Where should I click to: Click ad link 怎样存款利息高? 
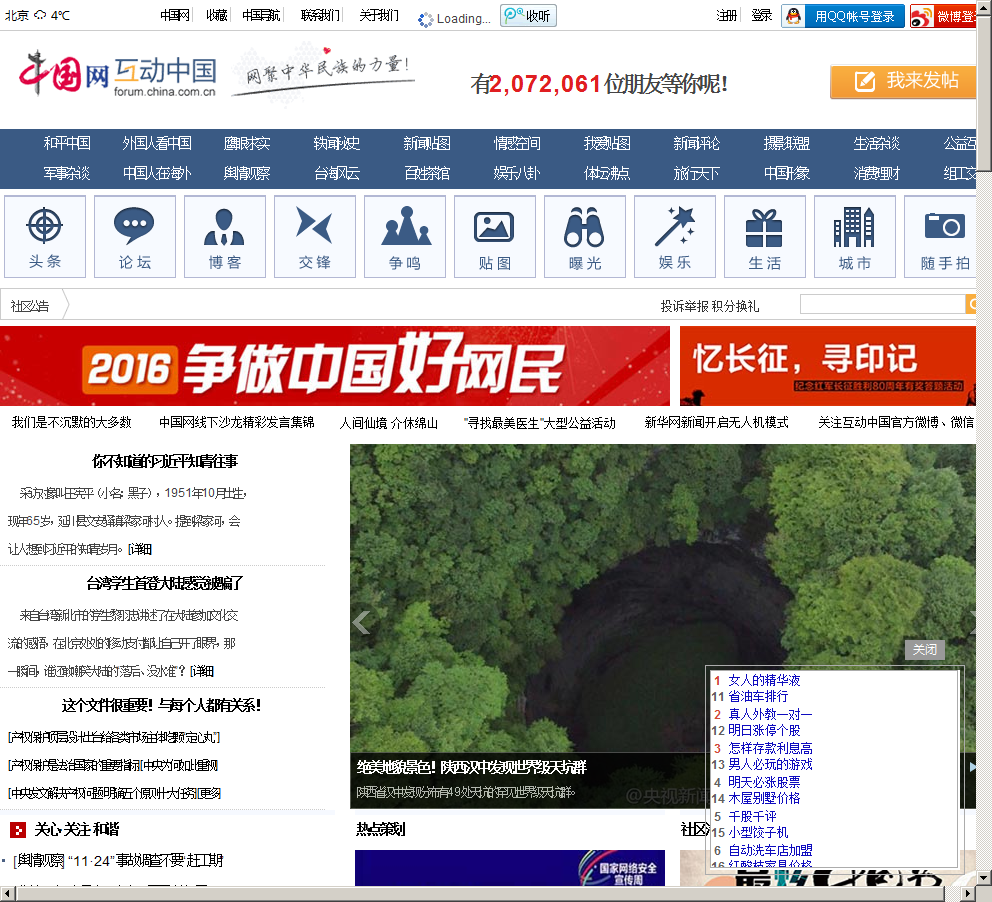click(770, 748)
